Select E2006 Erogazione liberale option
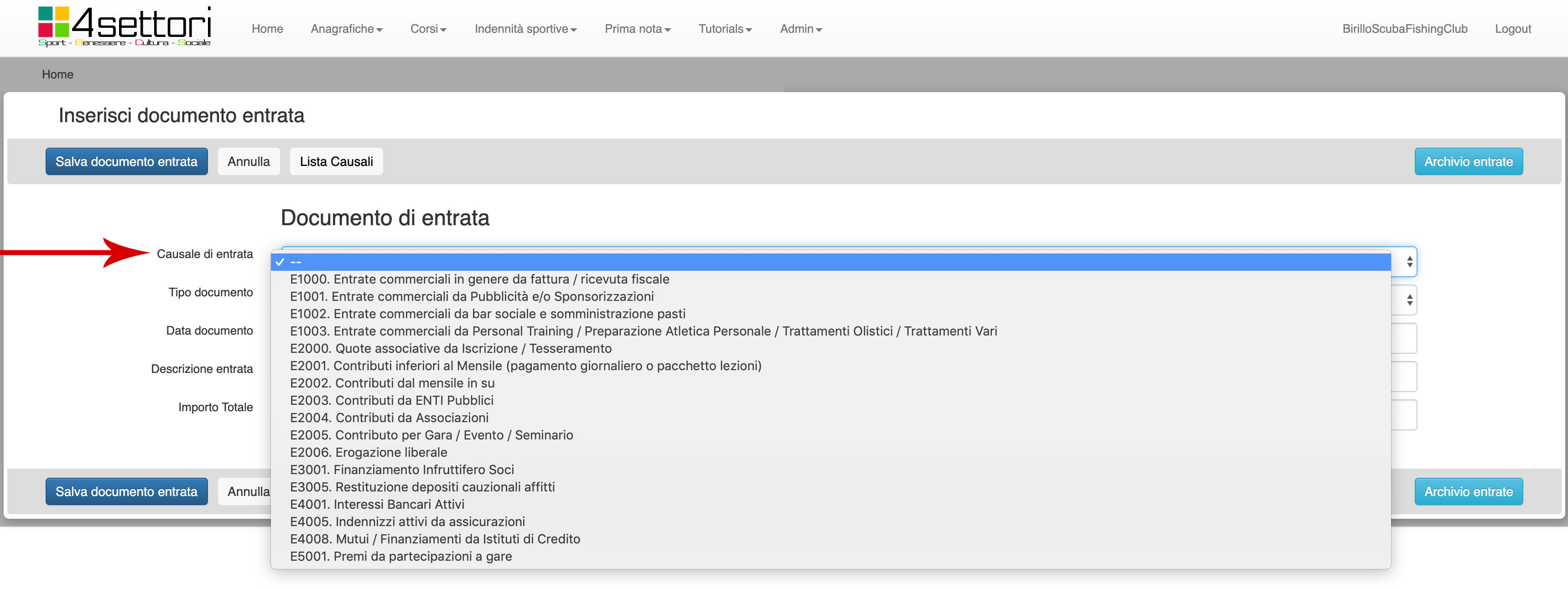1568x589 pixels. [x=368, y=453]
